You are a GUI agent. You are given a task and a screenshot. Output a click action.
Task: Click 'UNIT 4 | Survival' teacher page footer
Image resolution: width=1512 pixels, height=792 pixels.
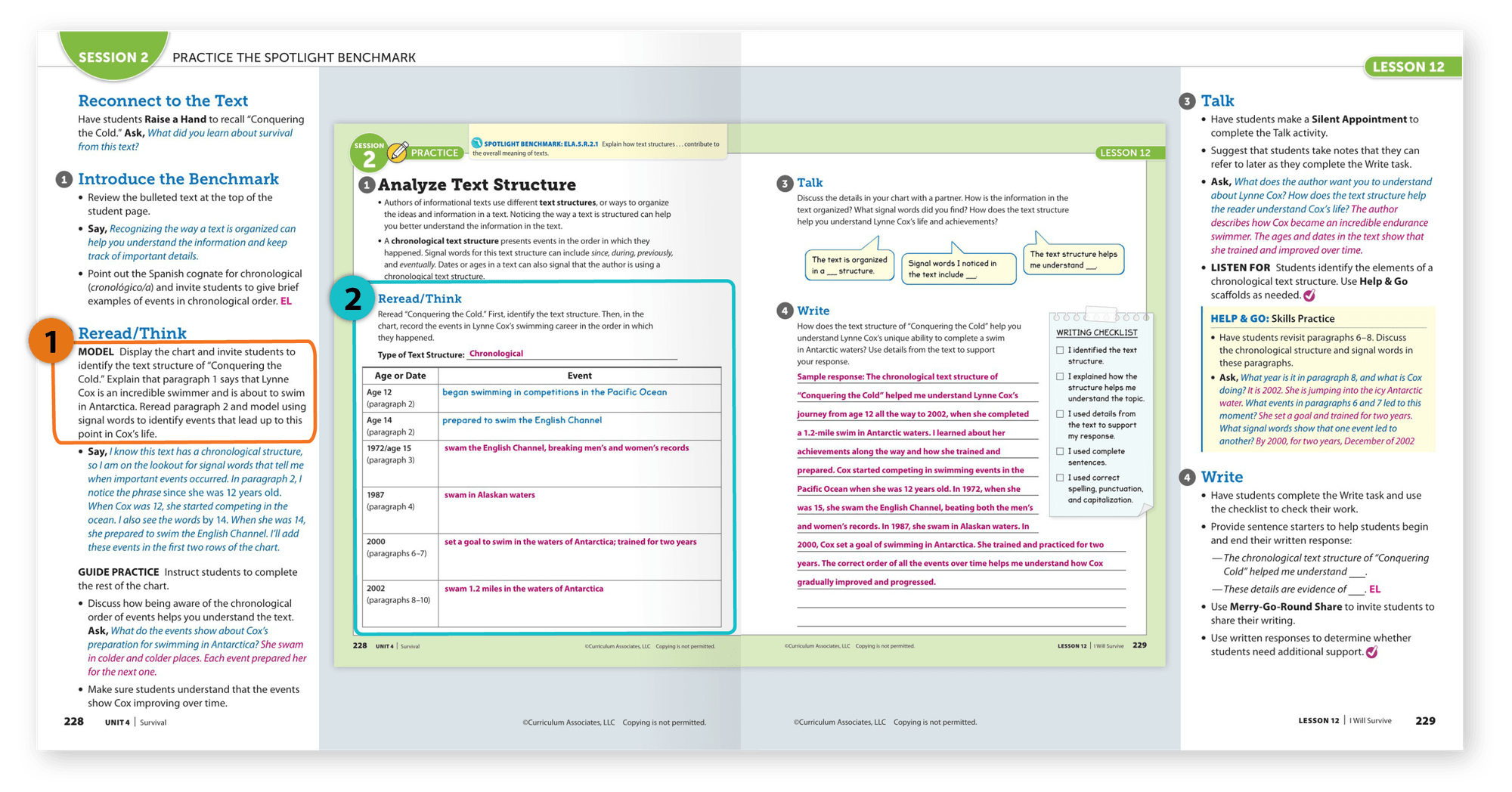click(135, 722)
